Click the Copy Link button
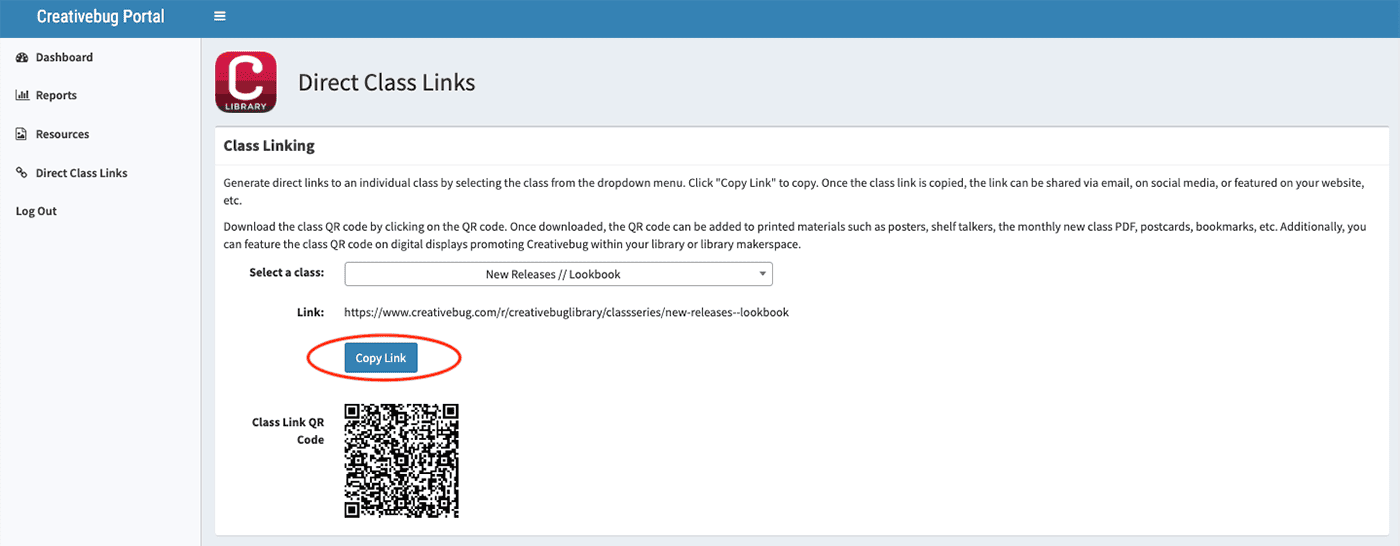1400x546 pixels. click(x=381, y=358)
